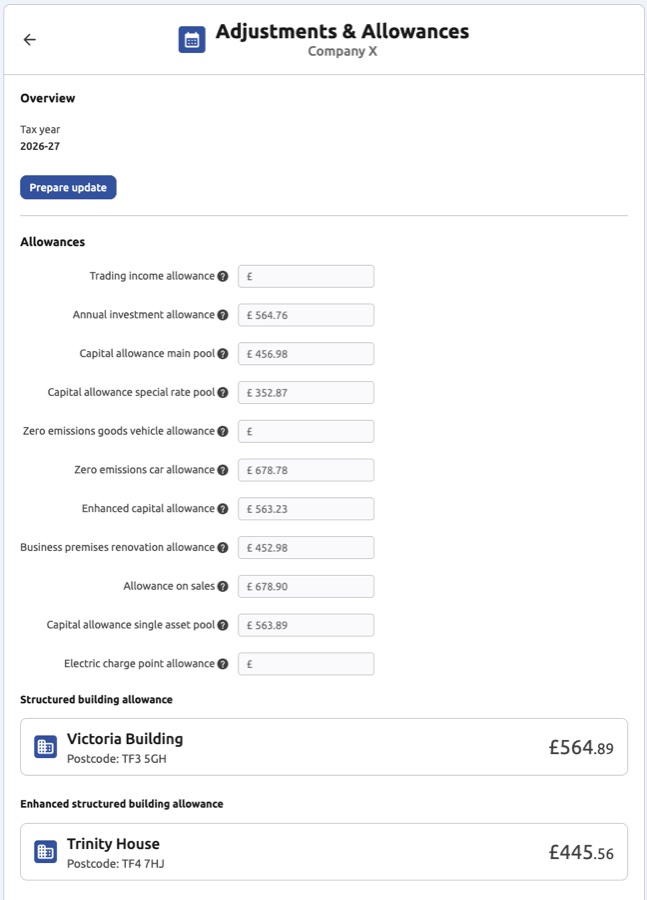
Task: Open help for Zero emissions car allowance
Action: (x=222, y=469)
